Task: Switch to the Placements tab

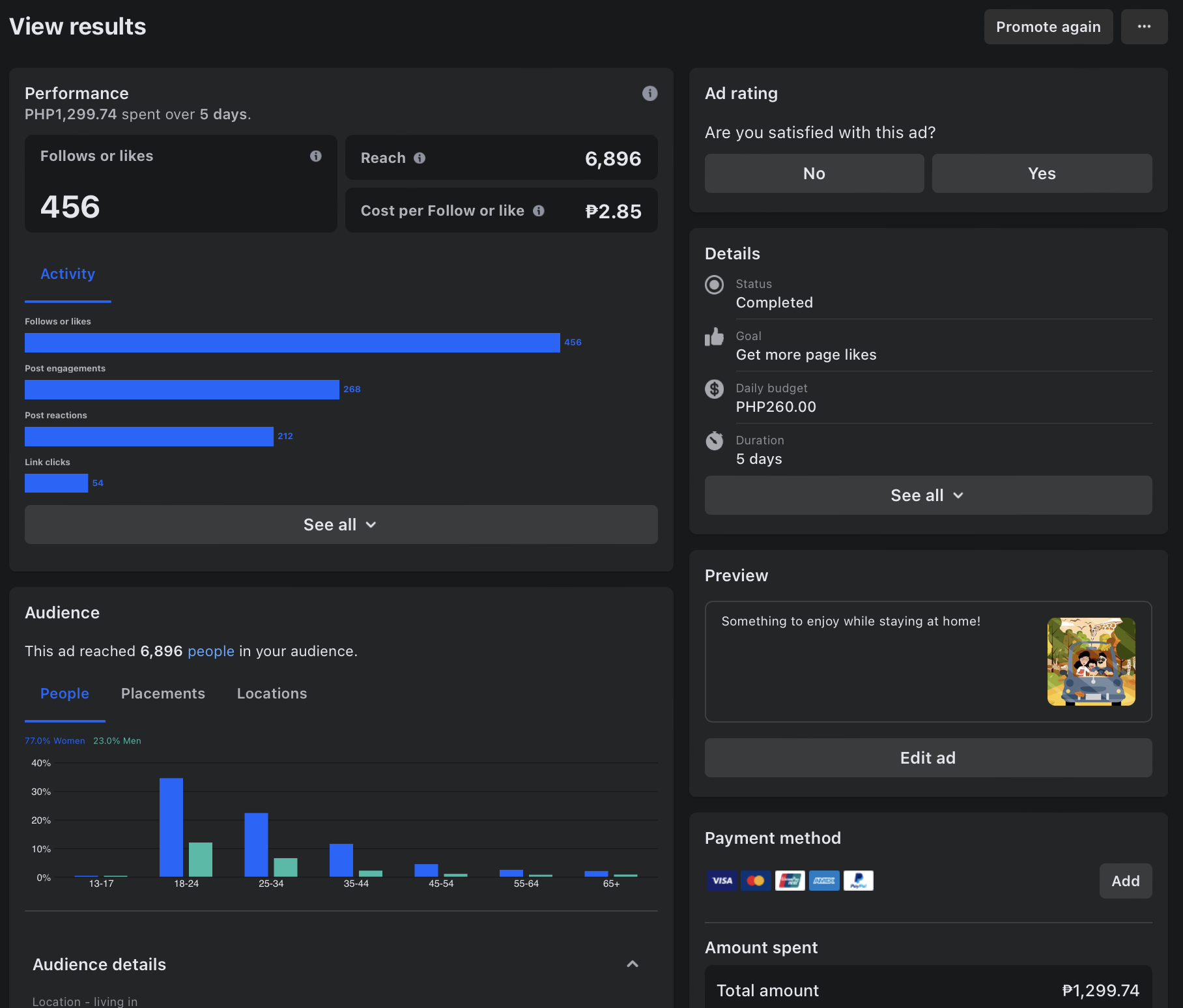Action: [163, 694]
